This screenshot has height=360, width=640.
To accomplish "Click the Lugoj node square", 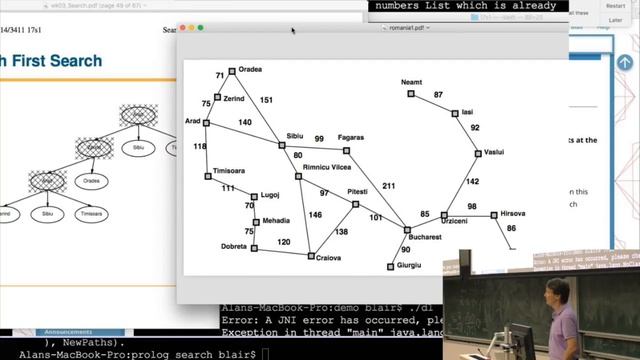I will pos(254,197).
